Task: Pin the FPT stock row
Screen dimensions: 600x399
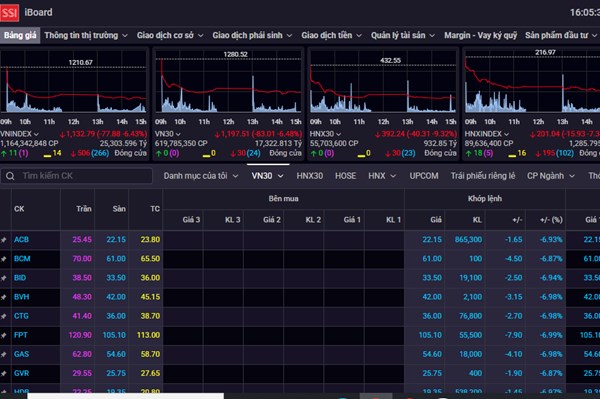Action: (4, 335)
